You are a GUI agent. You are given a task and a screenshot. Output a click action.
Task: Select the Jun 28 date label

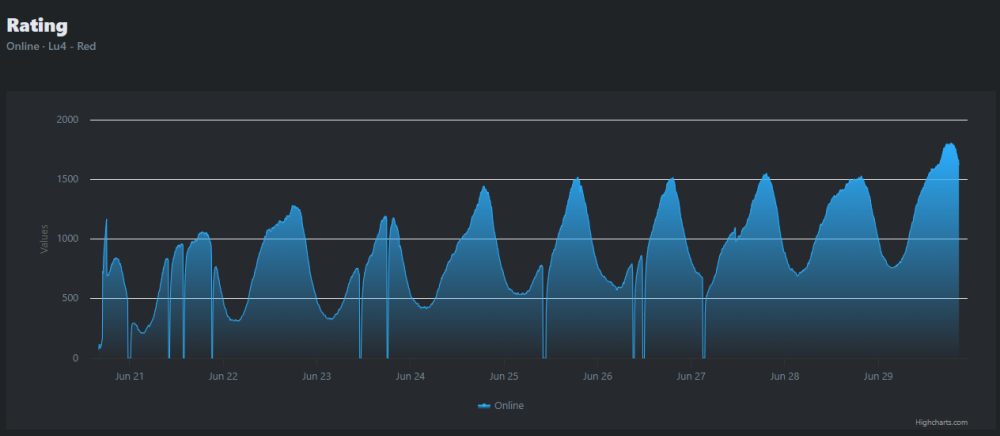click(x=785, y=377)
